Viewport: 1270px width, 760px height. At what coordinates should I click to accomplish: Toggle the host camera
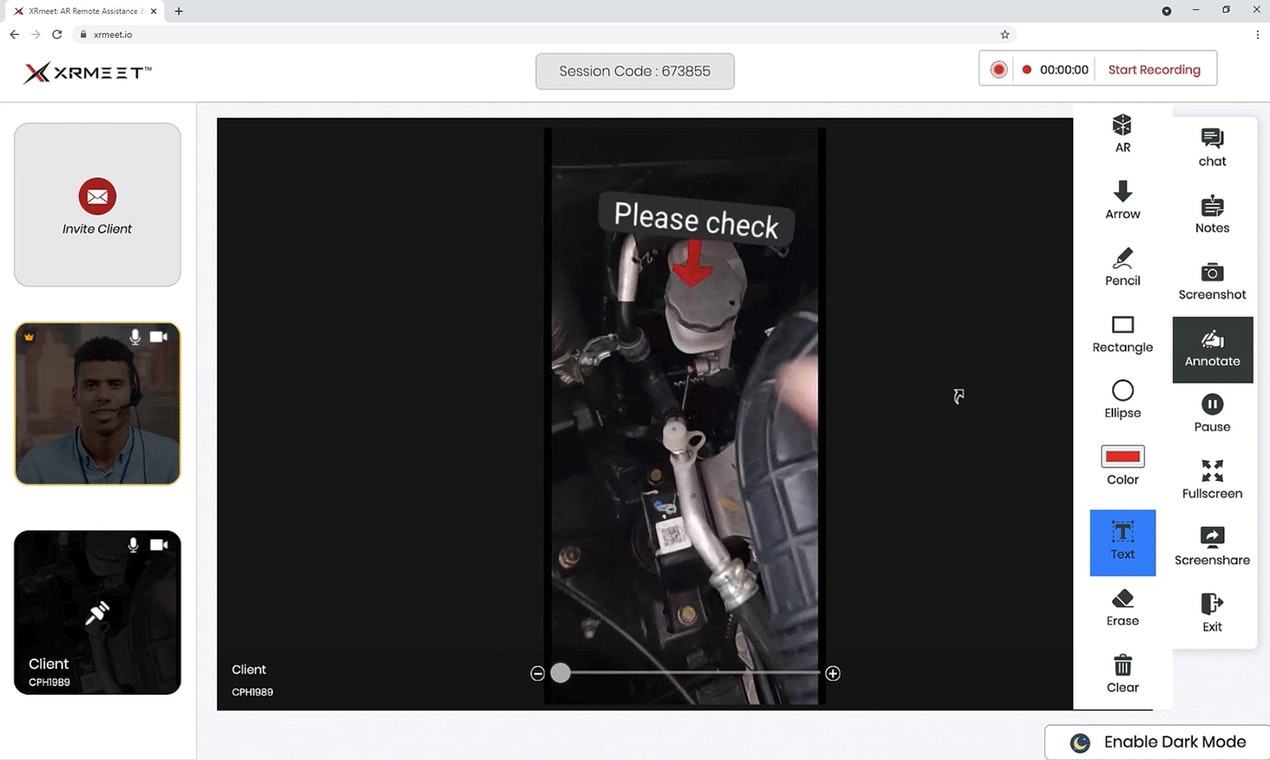(x=158, y=337)
